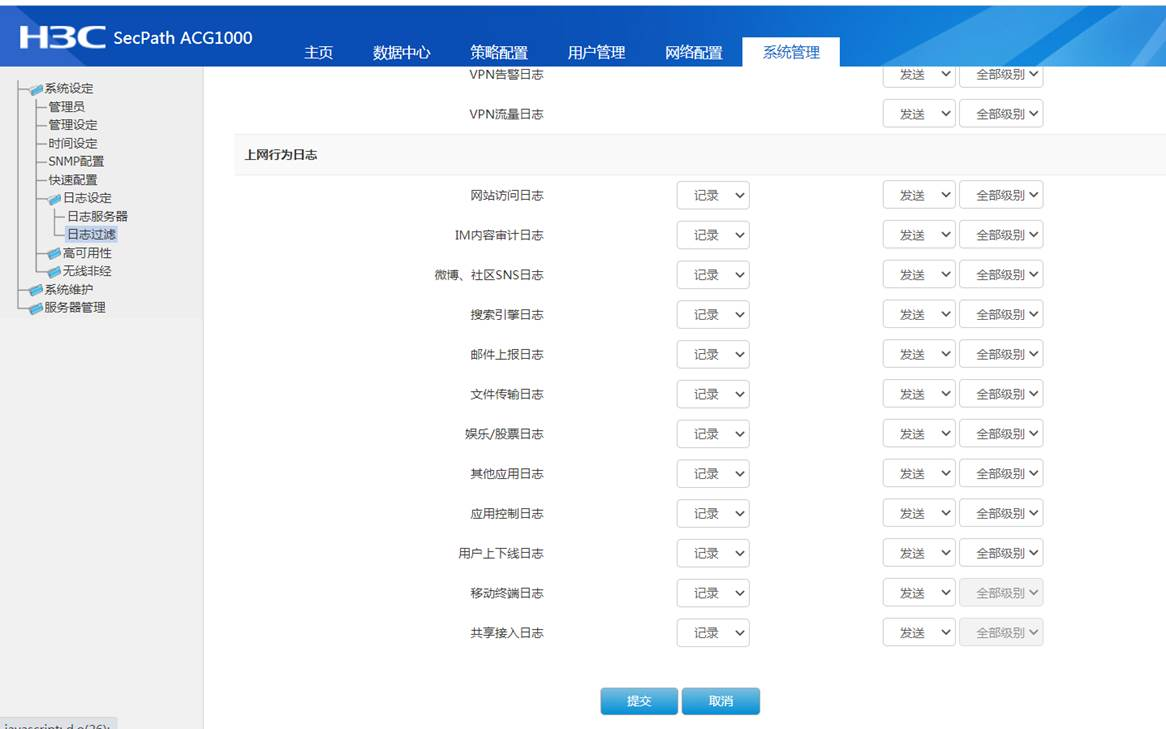This screenshot has height=729, width=1166.
Task: Open 记录 dropdown for 共享接入日志
Action: pyautogui.click(x=713, y=633)
